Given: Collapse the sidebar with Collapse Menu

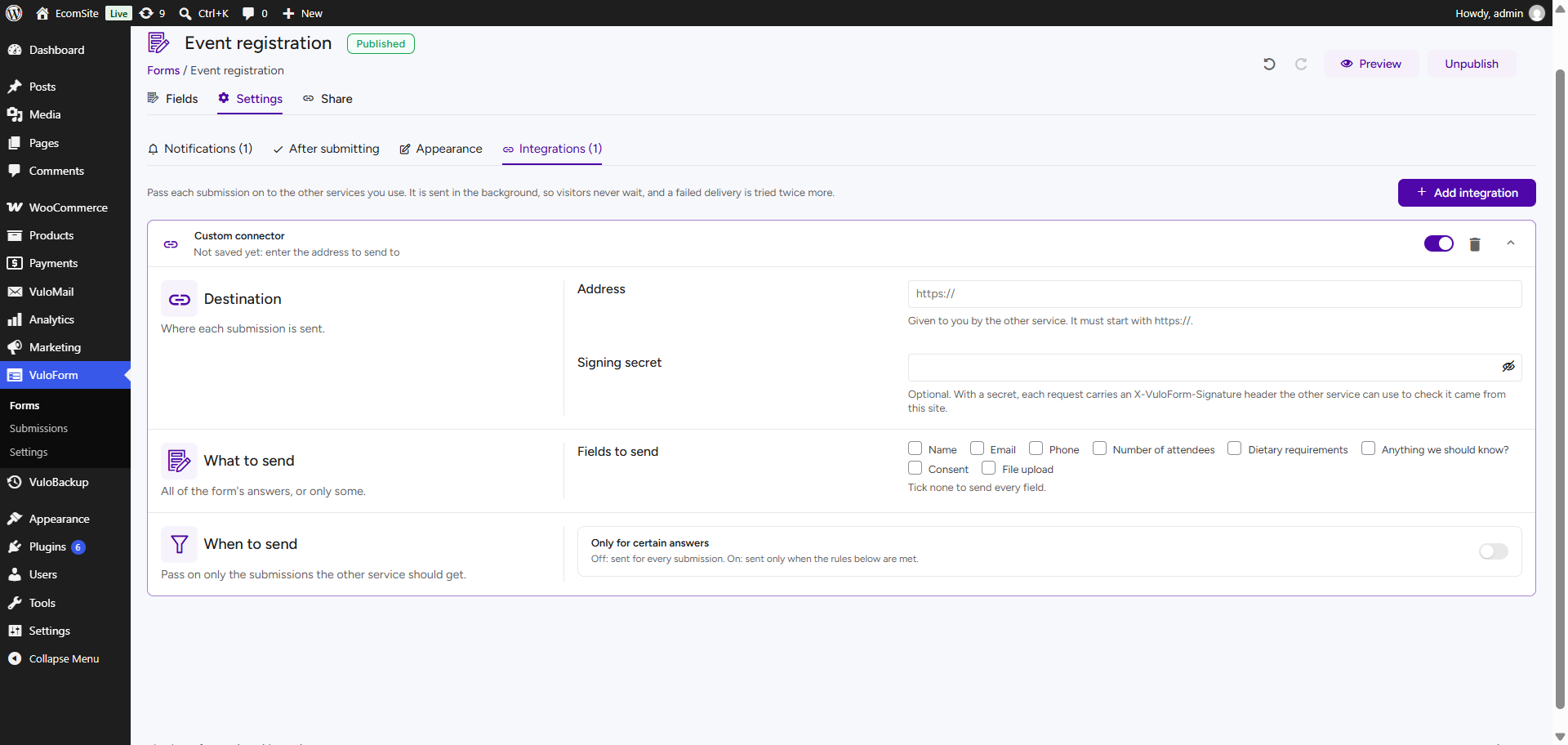Looking at the screenshot, I should (65, 658).
